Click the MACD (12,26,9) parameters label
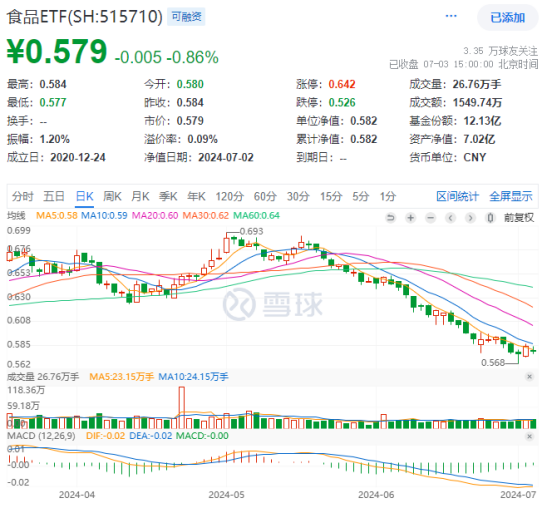 [41, 436]
